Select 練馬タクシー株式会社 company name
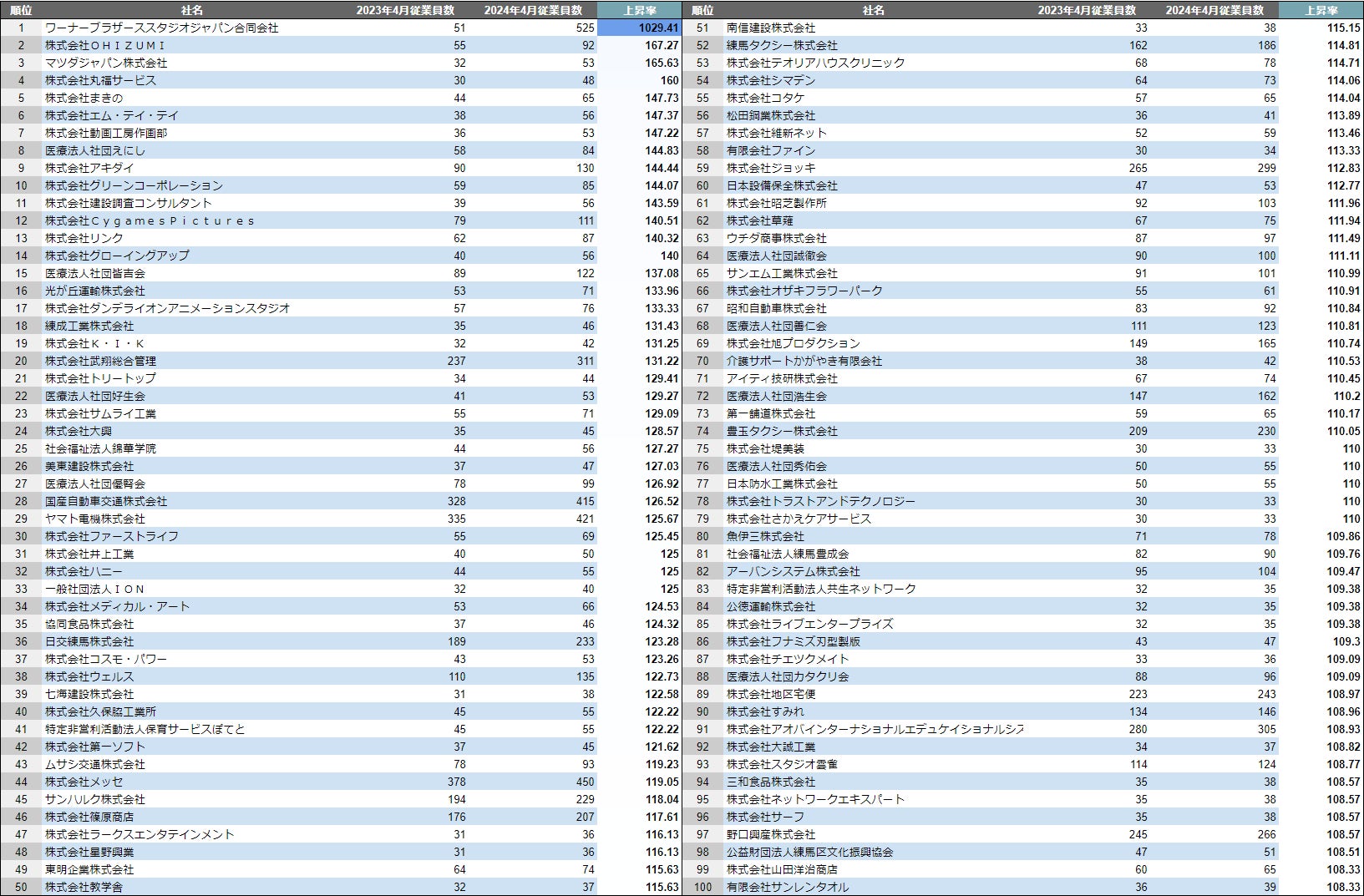The width and height of the screenshot is (1364, 896). (782, 45)
